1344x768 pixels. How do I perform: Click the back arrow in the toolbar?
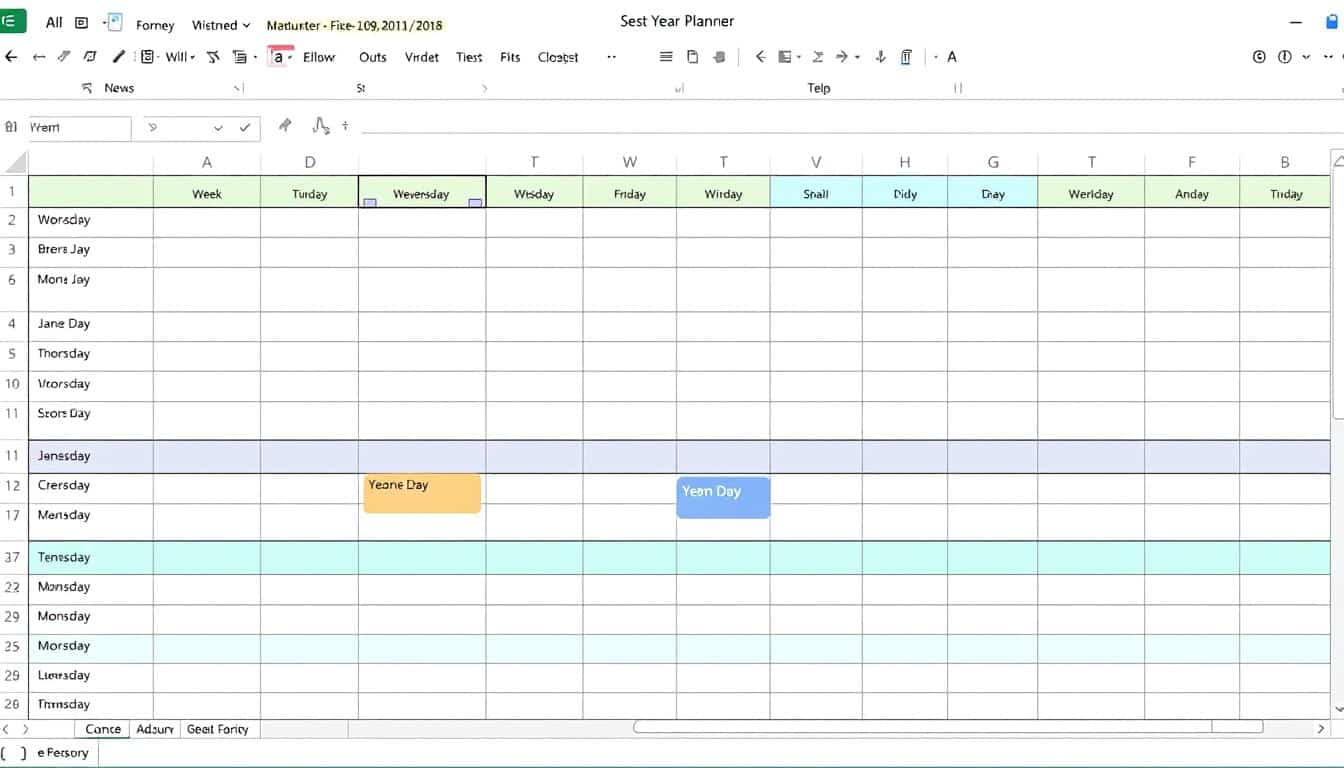click(11, 57)
